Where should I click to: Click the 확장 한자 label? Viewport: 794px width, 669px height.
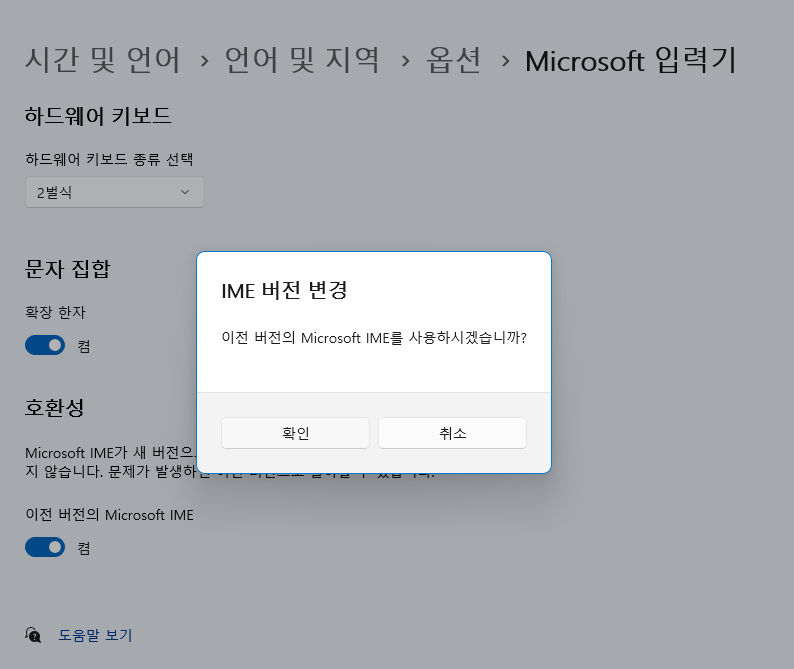point(55,312)
